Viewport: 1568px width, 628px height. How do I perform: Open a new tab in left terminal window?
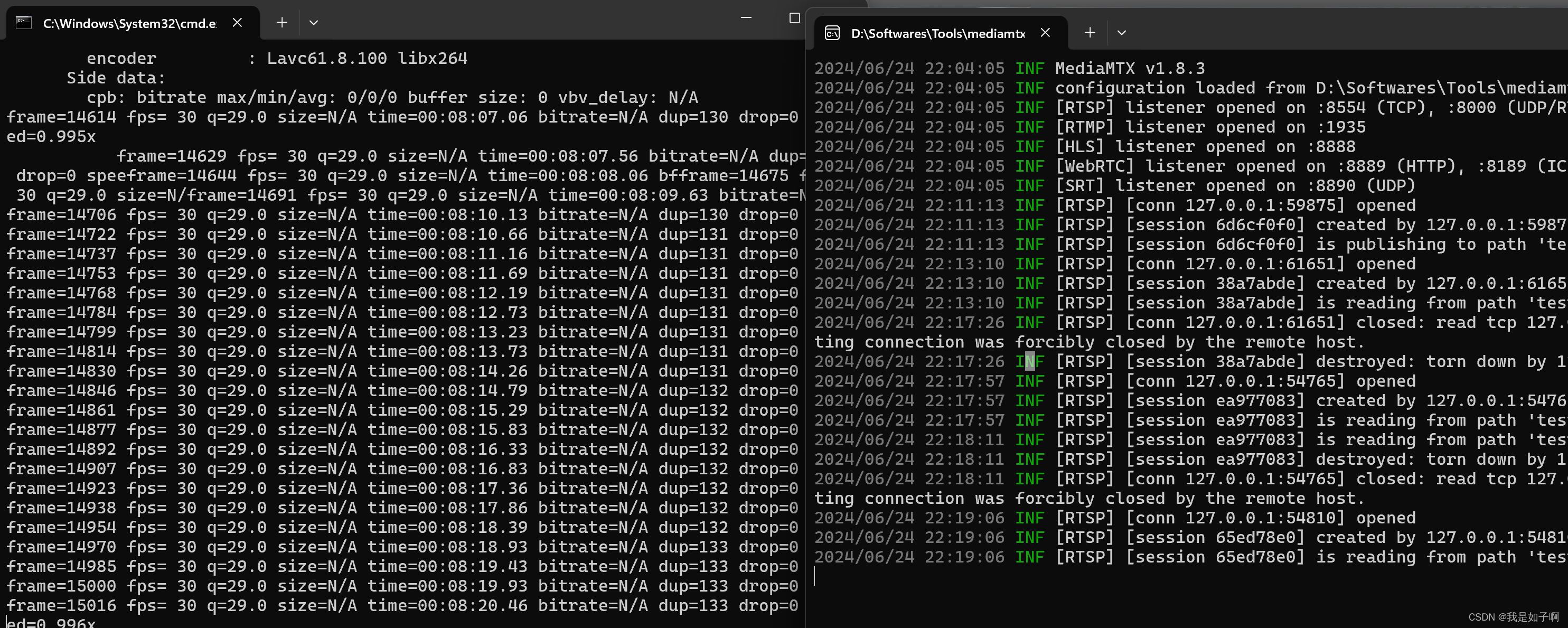[x=282, y=23]
